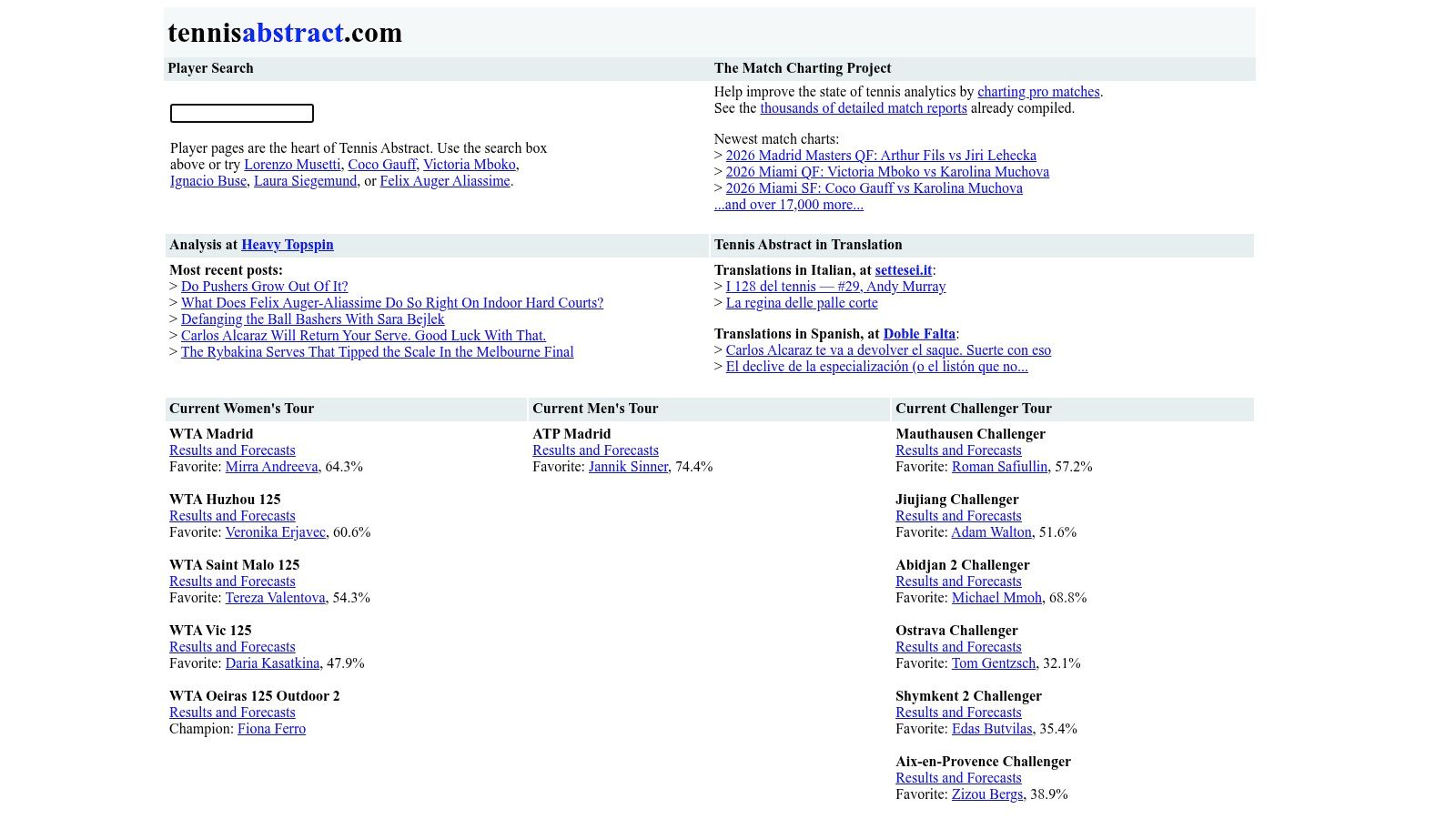Open 'Carlos Alcaraz te va a devolver el saque'
Screen dimensions: 1456x819
click(x=888, y=350)
